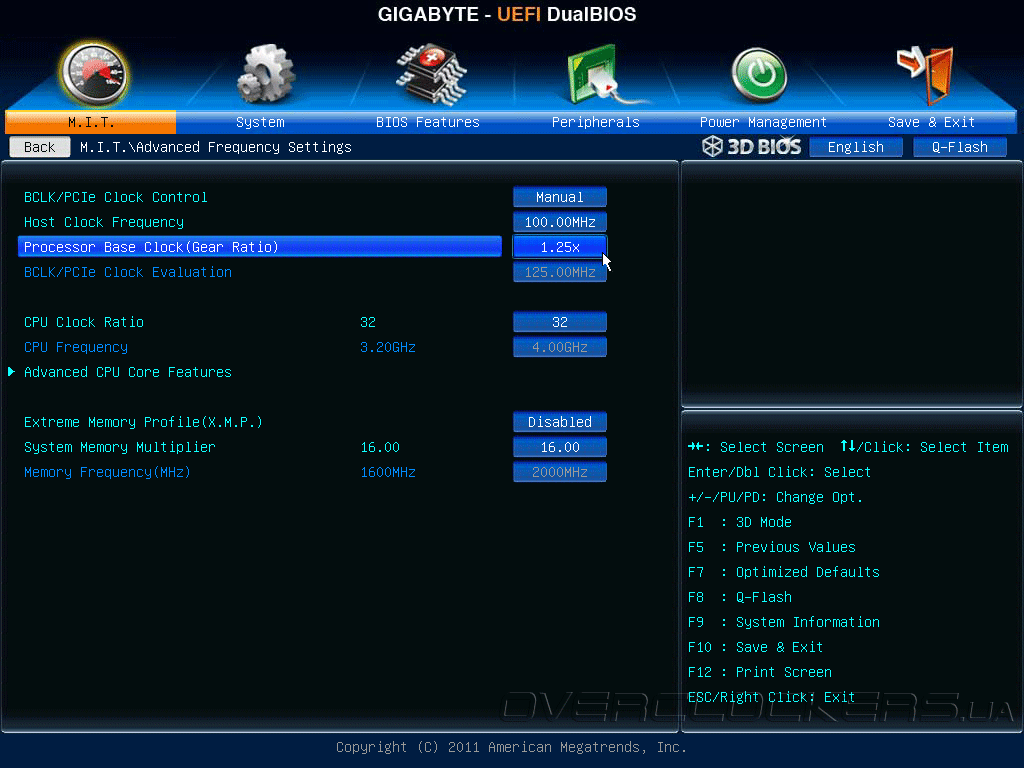Open the Gear Ratio 1.25x dropdown
Image resolution: width=1024 pixels, height=768 pixels.
click(560, 247)
